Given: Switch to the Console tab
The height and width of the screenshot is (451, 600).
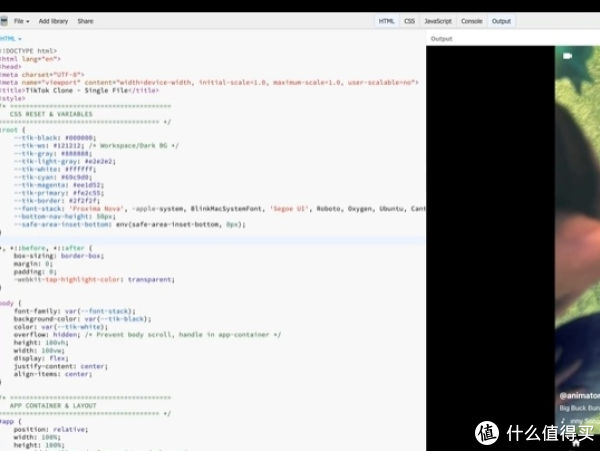Looking at the screenshot, I should click(x=471, y=20).
